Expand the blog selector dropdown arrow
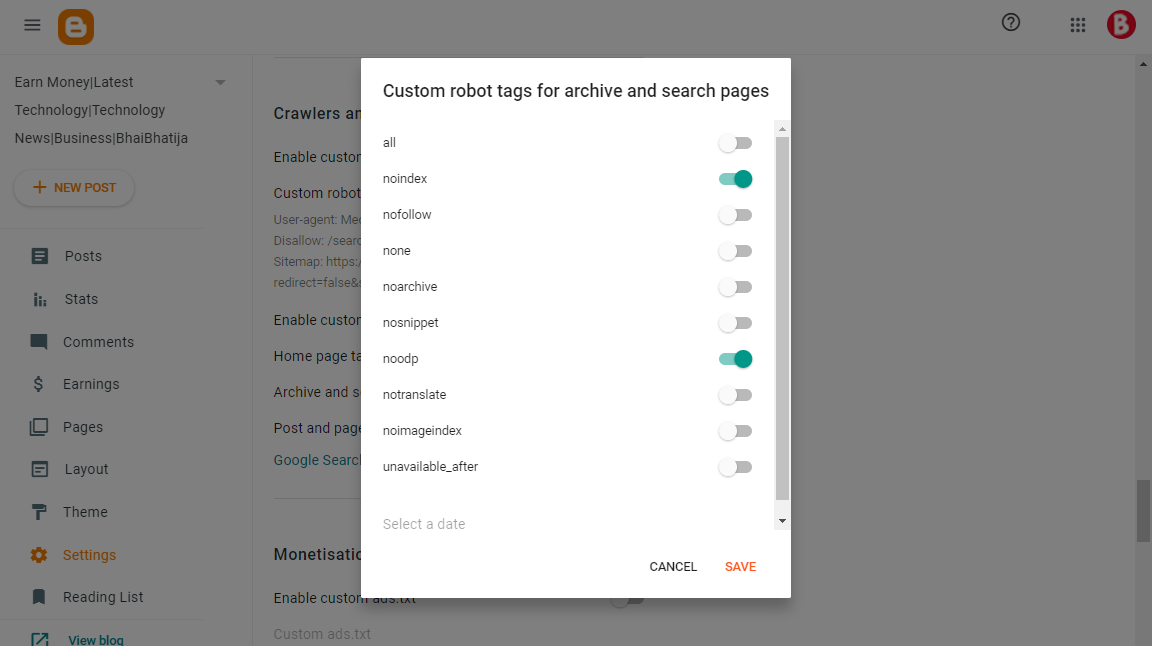 coord(220,82)
